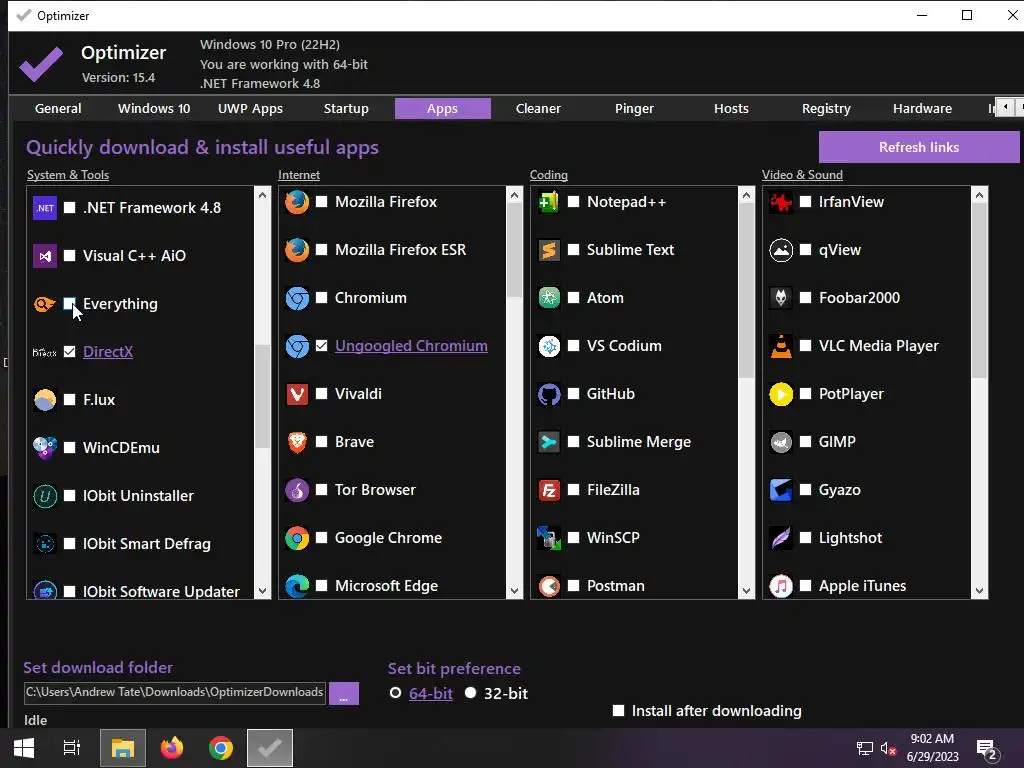Enable Install after downloading
Screen dimensions: 1024x768
[618, 711]
